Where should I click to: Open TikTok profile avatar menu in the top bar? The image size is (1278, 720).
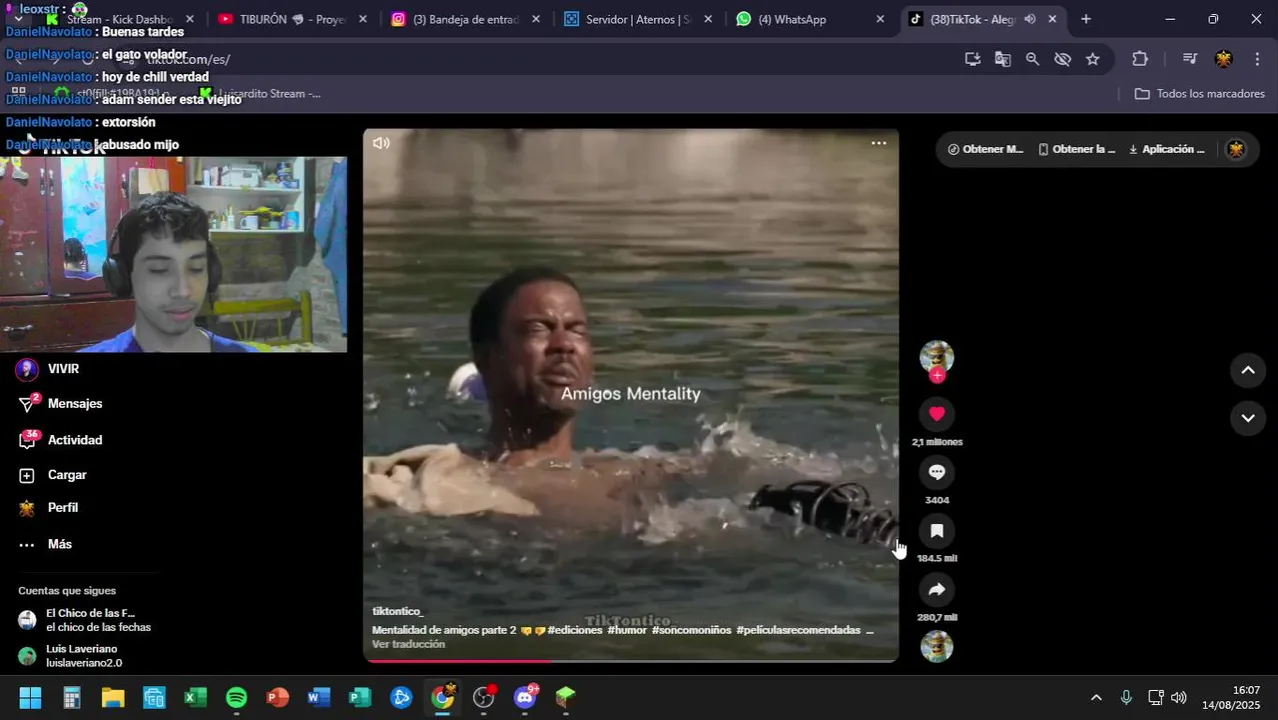(x=1236, y=149)
